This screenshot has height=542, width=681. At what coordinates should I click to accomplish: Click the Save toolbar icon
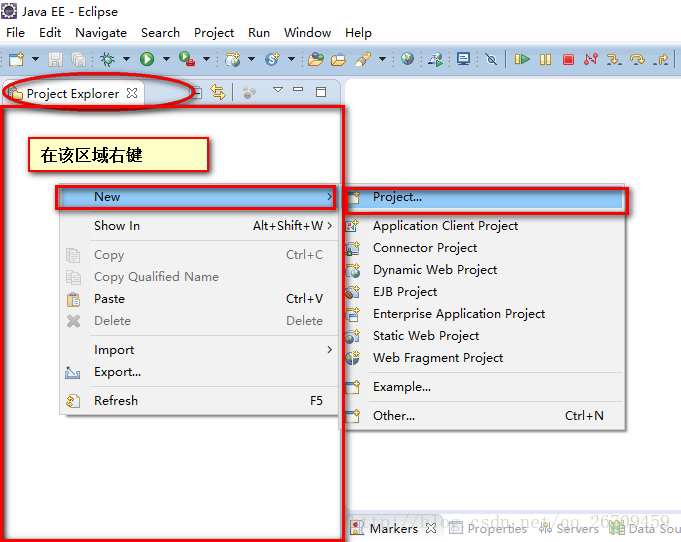55,59
